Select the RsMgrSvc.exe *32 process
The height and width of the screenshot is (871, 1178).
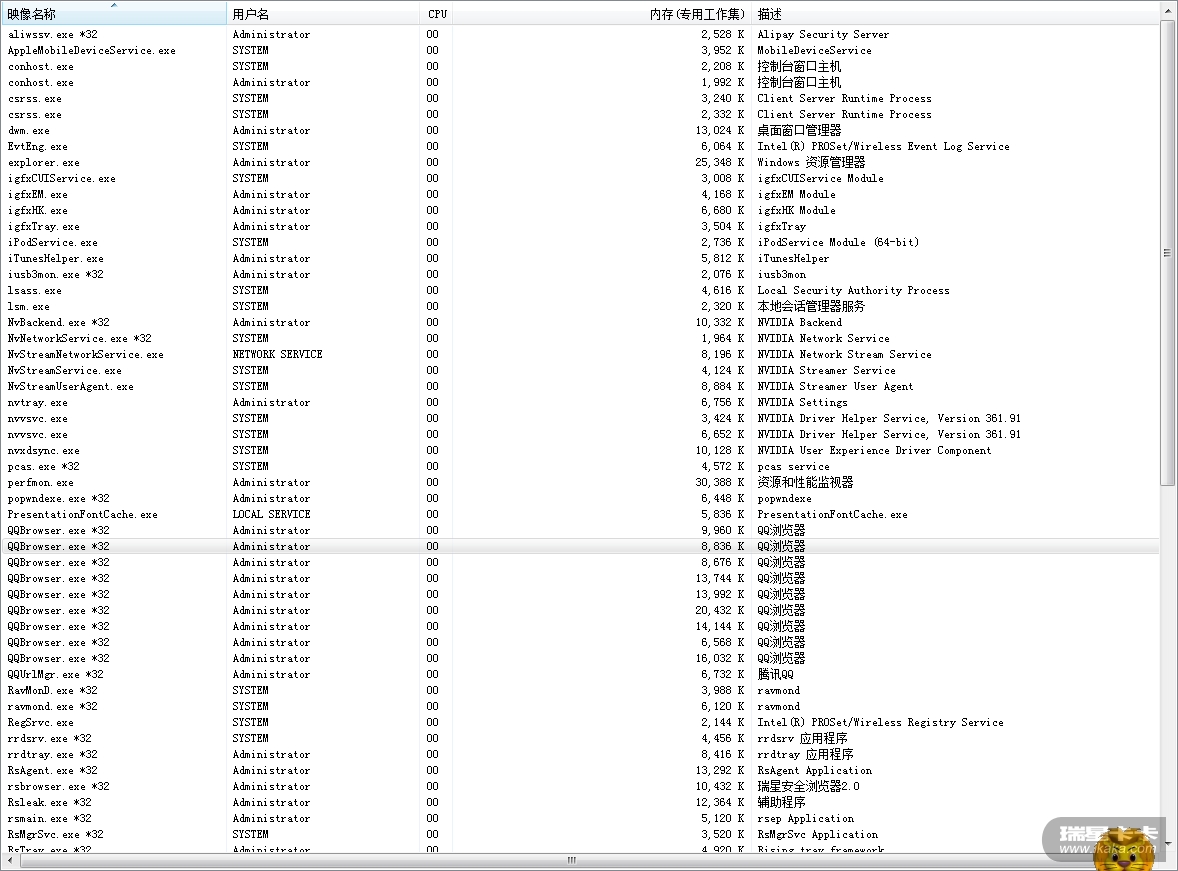(x=580, y=835)
